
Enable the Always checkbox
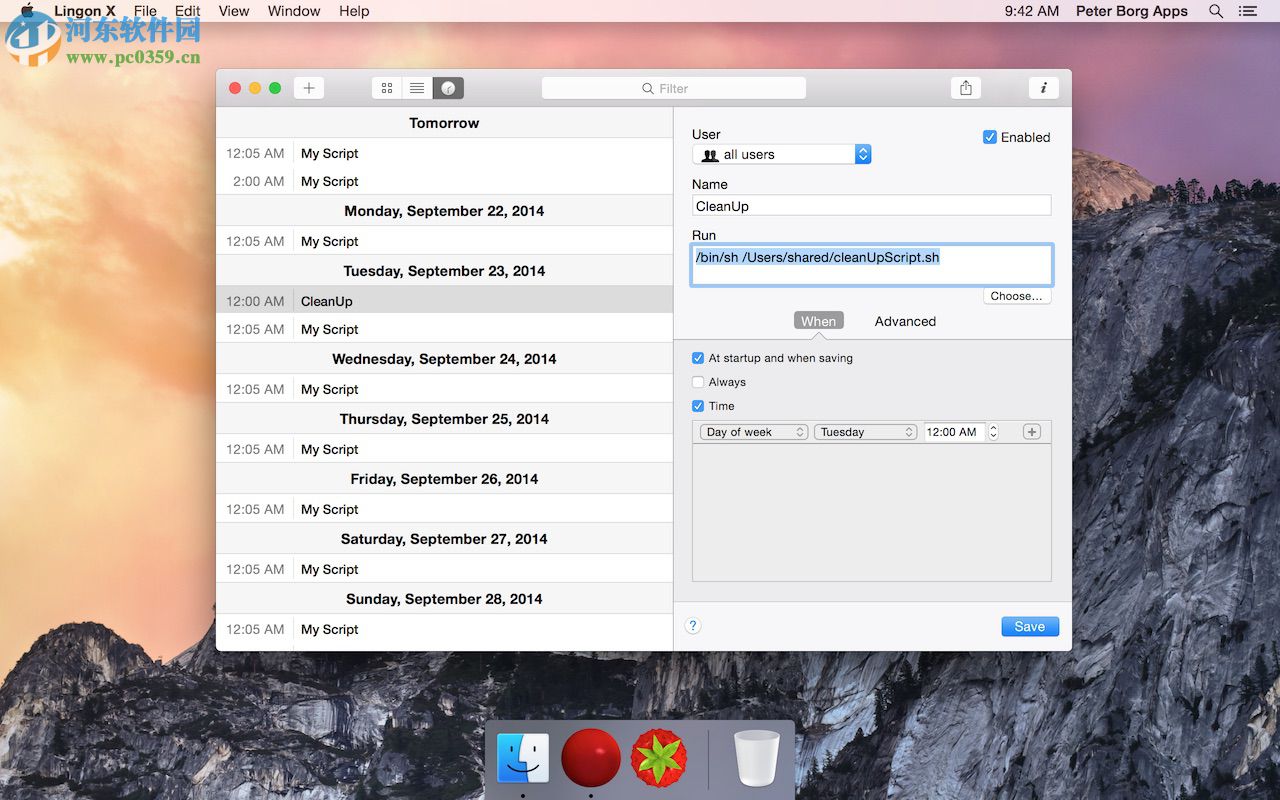click(x=698, y=382)
